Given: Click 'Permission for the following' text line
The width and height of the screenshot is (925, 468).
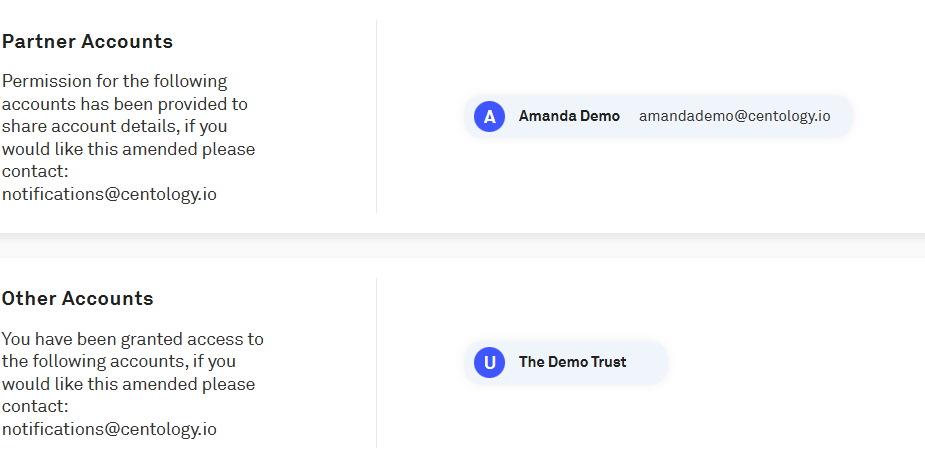Looking at the screenshot, I should pos(114,81).
